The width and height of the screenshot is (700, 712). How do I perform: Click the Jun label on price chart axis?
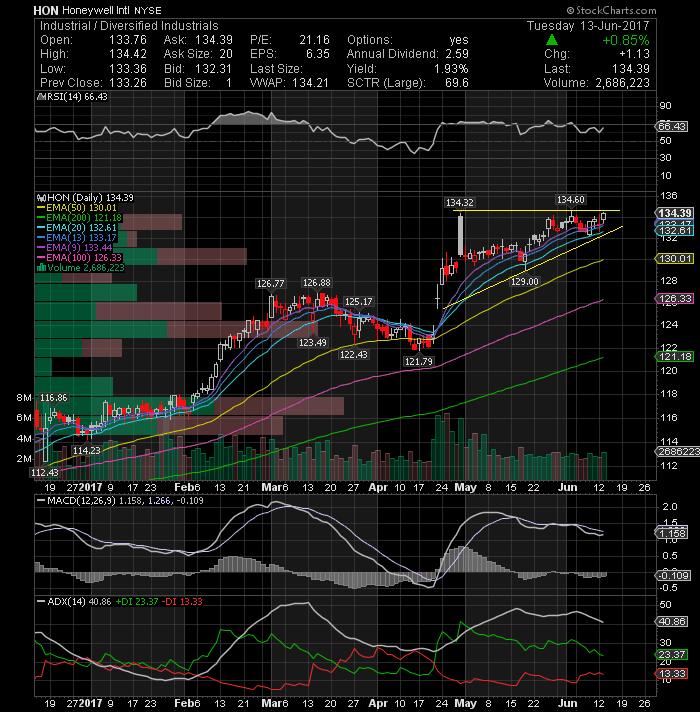click(x=567, y=487)
